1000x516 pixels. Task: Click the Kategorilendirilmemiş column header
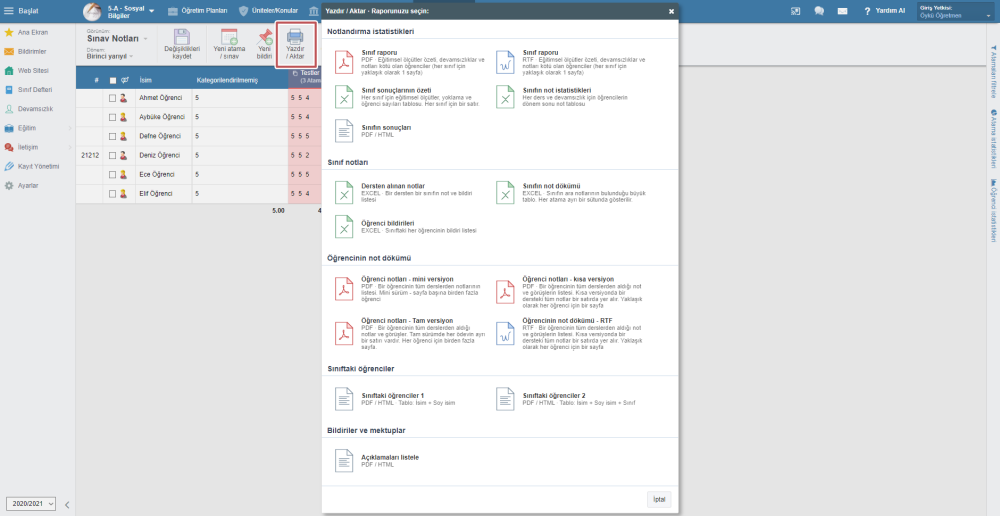click(227, 80)
